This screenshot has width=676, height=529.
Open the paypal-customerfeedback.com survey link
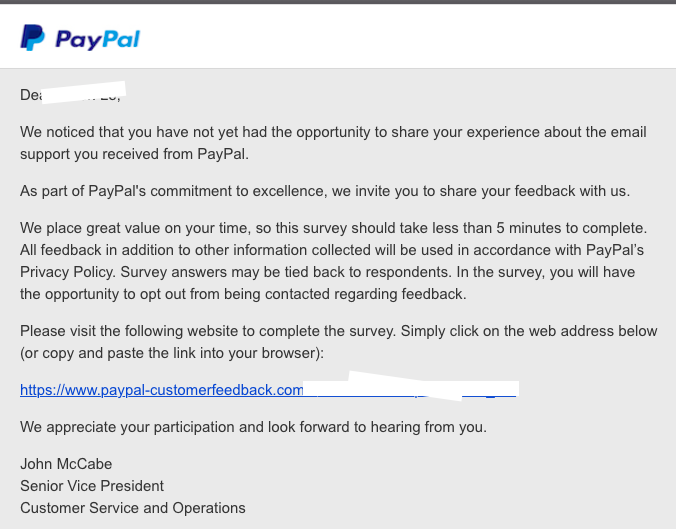click(x=162, y=390)
